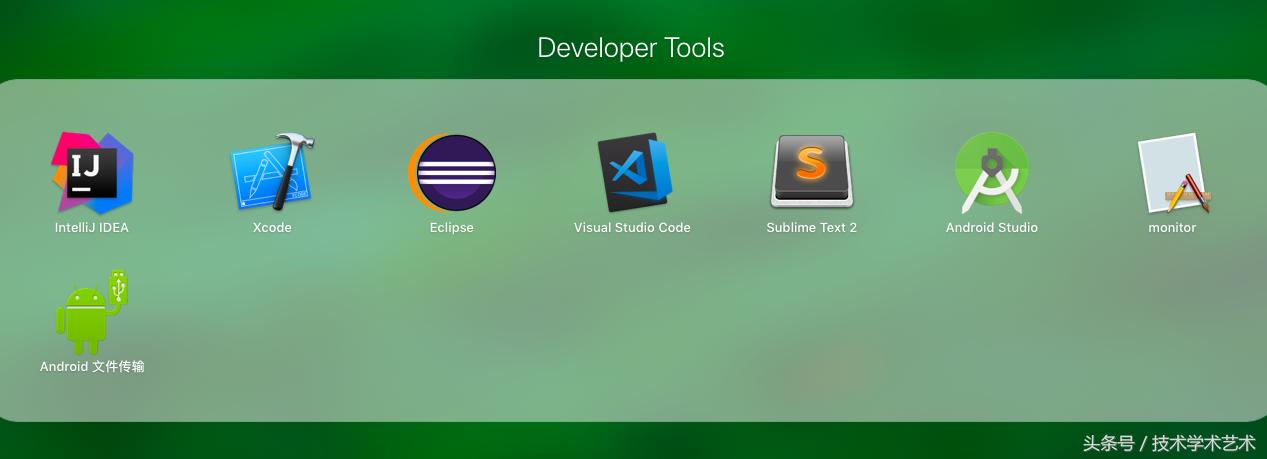Select the 'Developer Tools' folder title
The width and height of the screenshot is (1267, 459).
pos(631,48)
